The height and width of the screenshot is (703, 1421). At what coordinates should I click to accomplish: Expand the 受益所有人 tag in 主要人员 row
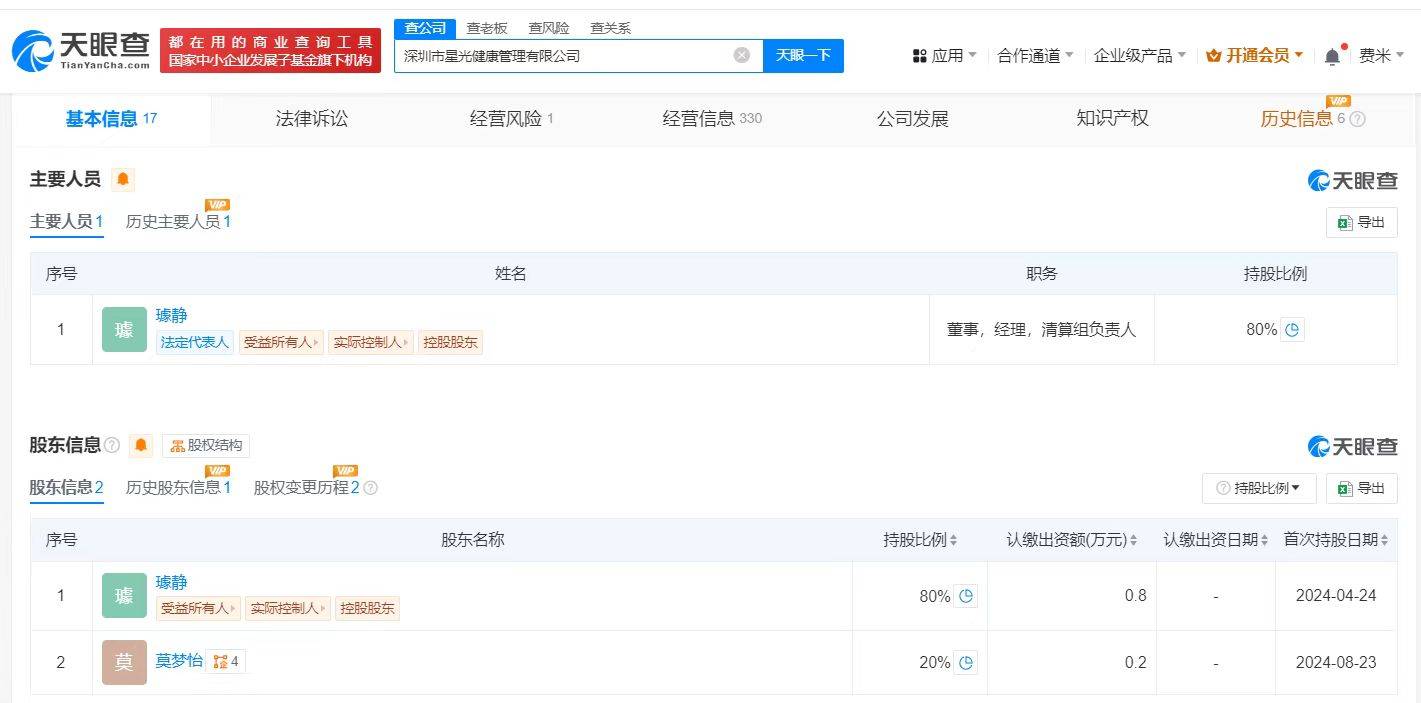[x=281, y=342]
